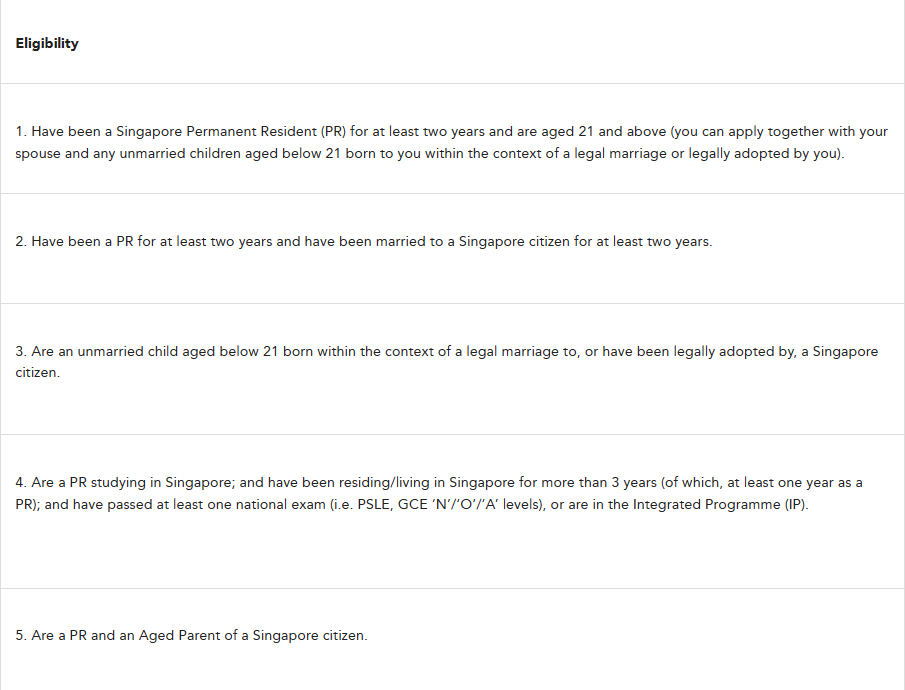
Task: Select eligibility row 1 about PR two years
Action: point(452,139)
